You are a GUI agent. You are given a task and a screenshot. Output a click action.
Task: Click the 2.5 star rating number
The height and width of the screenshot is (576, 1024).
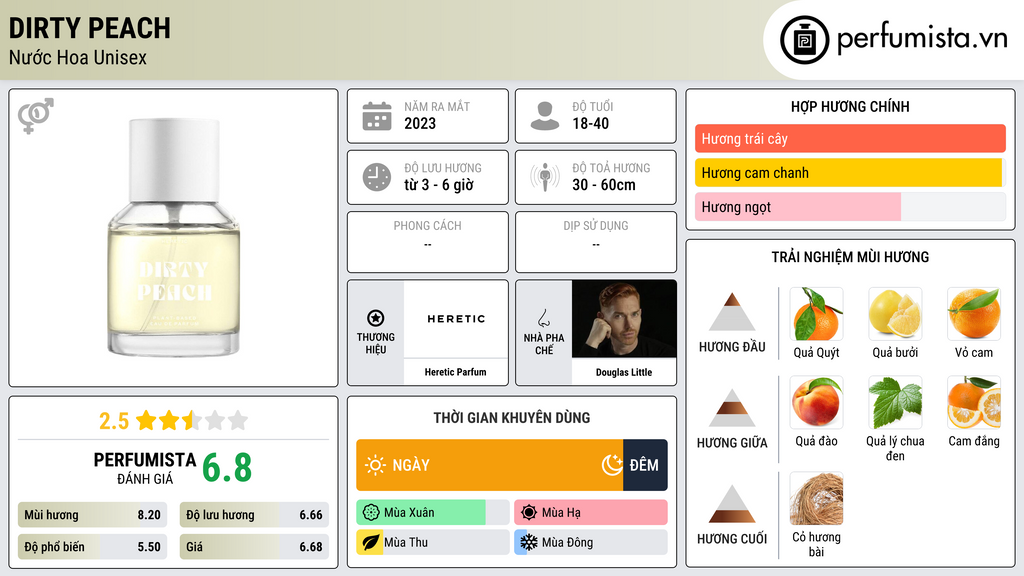coord(114,421)
